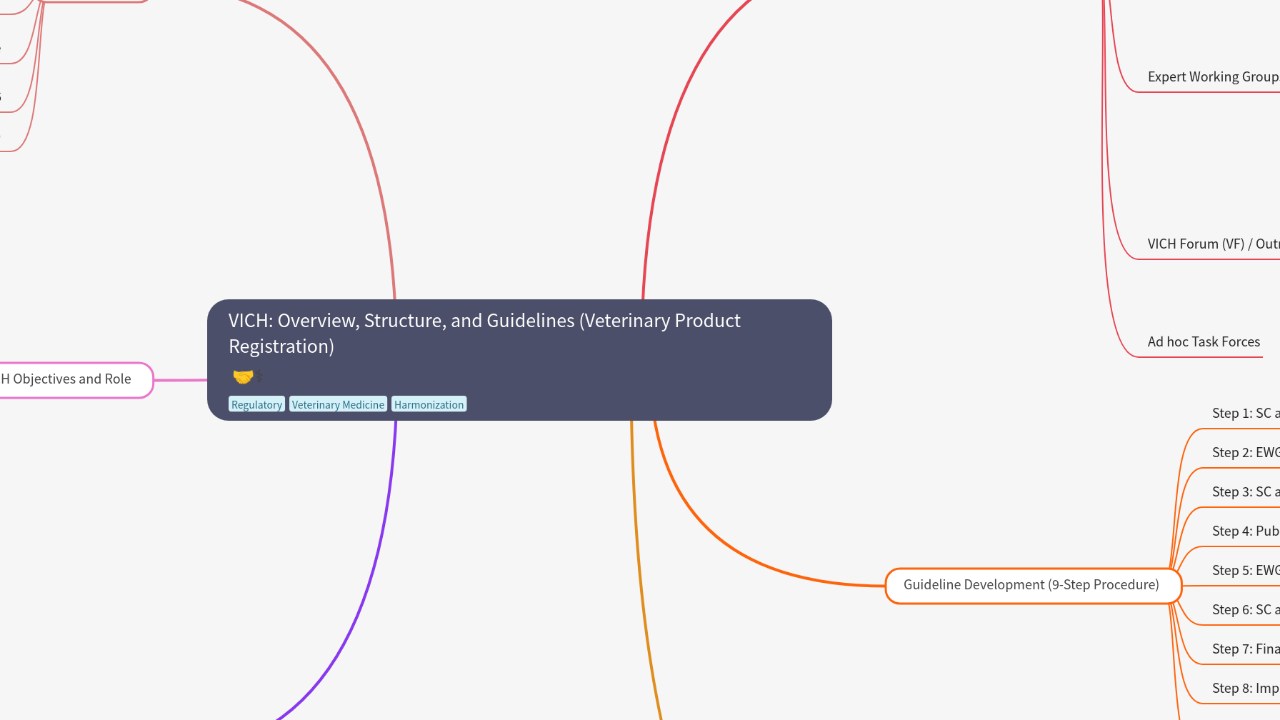This screenshot has width=1280, height=720.
Task: Select Step 8 implementation item
Action: click(1245, 688)
